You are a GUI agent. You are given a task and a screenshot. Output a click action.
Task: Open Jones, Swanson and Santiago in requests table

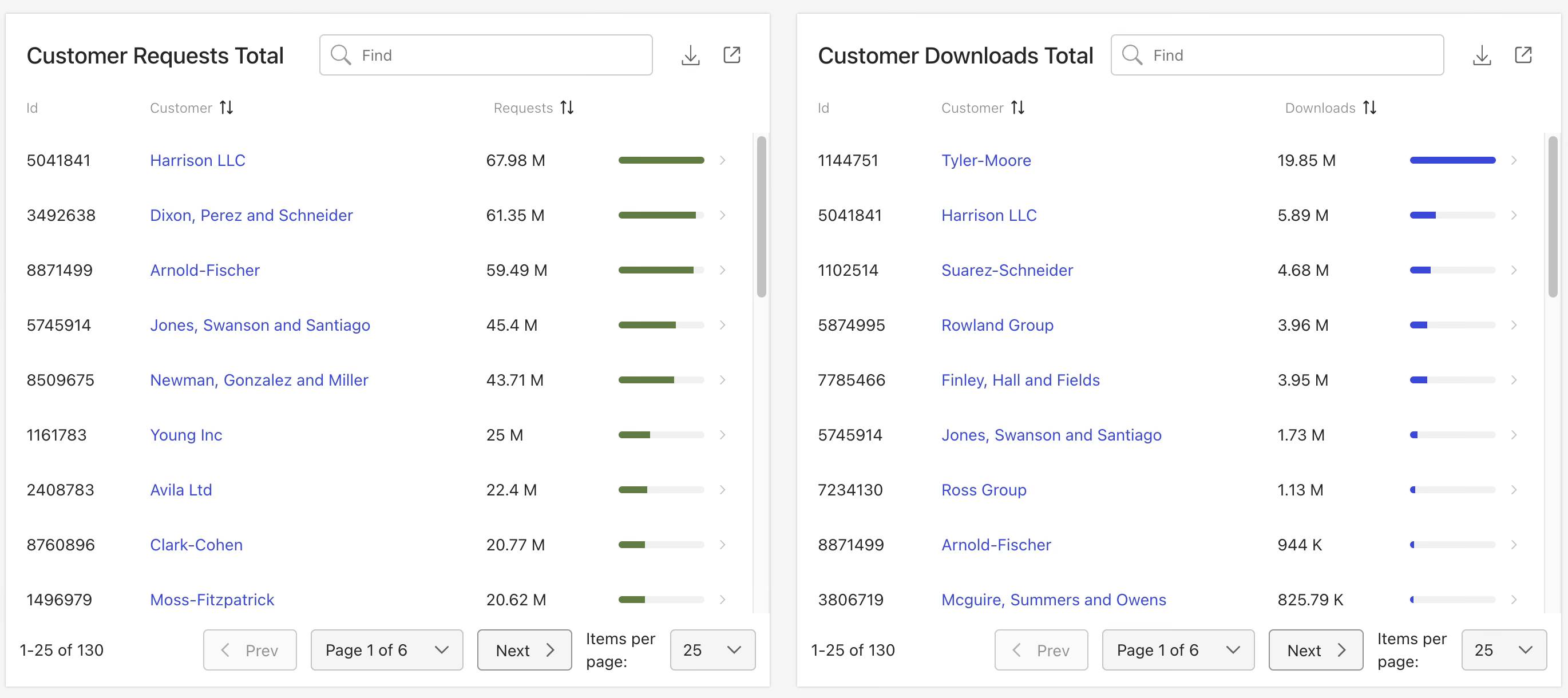click(260, 326)
